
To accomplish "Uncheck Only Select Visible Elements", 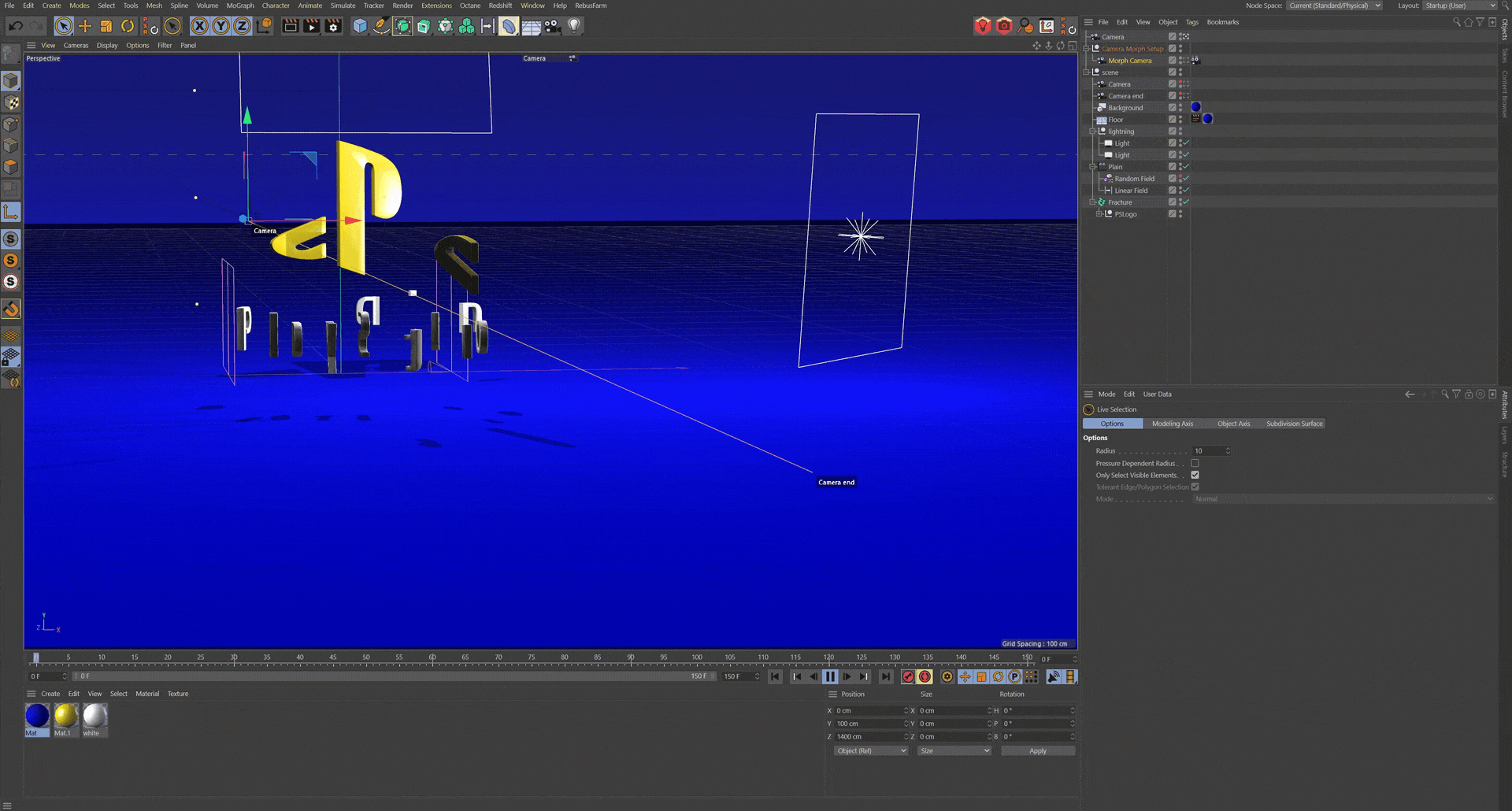I will point(1195,476).
